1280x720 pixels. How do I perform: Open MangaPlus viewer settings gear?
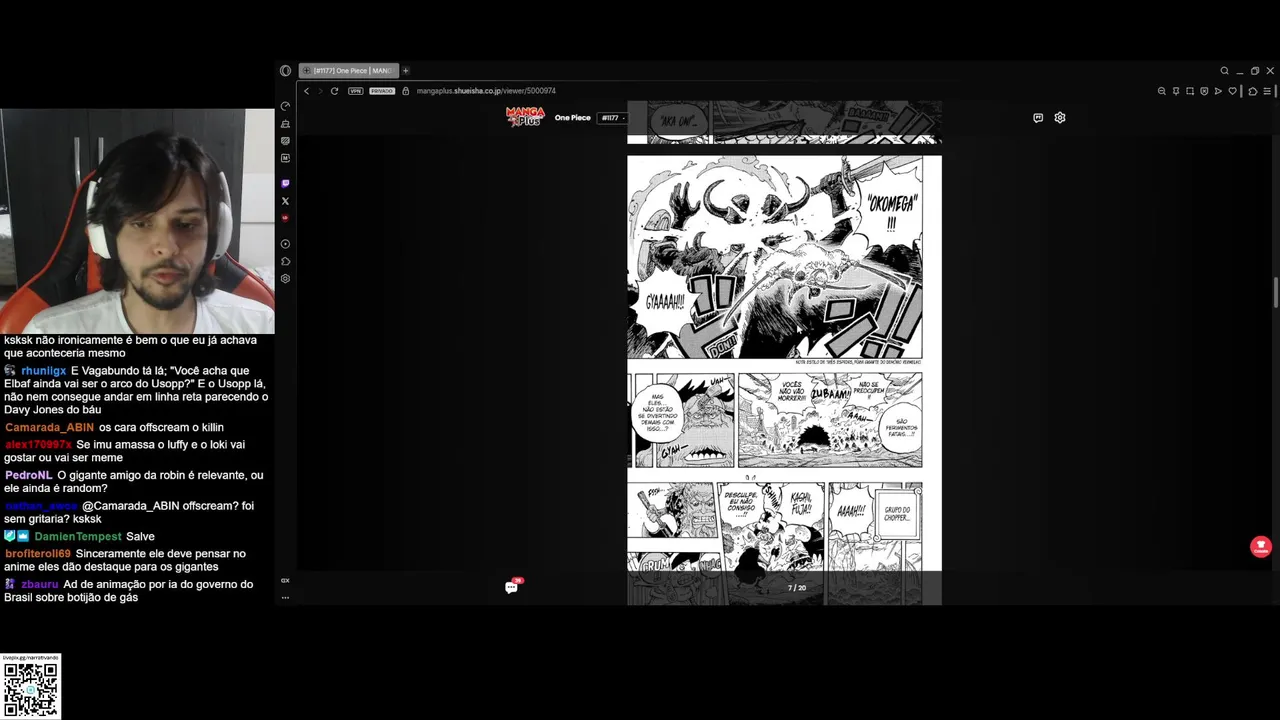pyautogui.click(x=1060, y=118)
